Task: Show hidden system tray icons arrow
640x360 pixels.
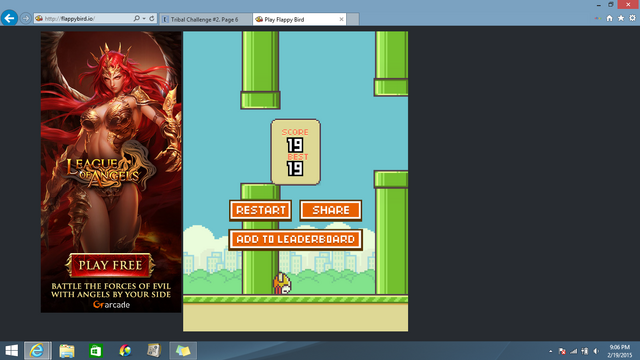Action: point(551,351)
